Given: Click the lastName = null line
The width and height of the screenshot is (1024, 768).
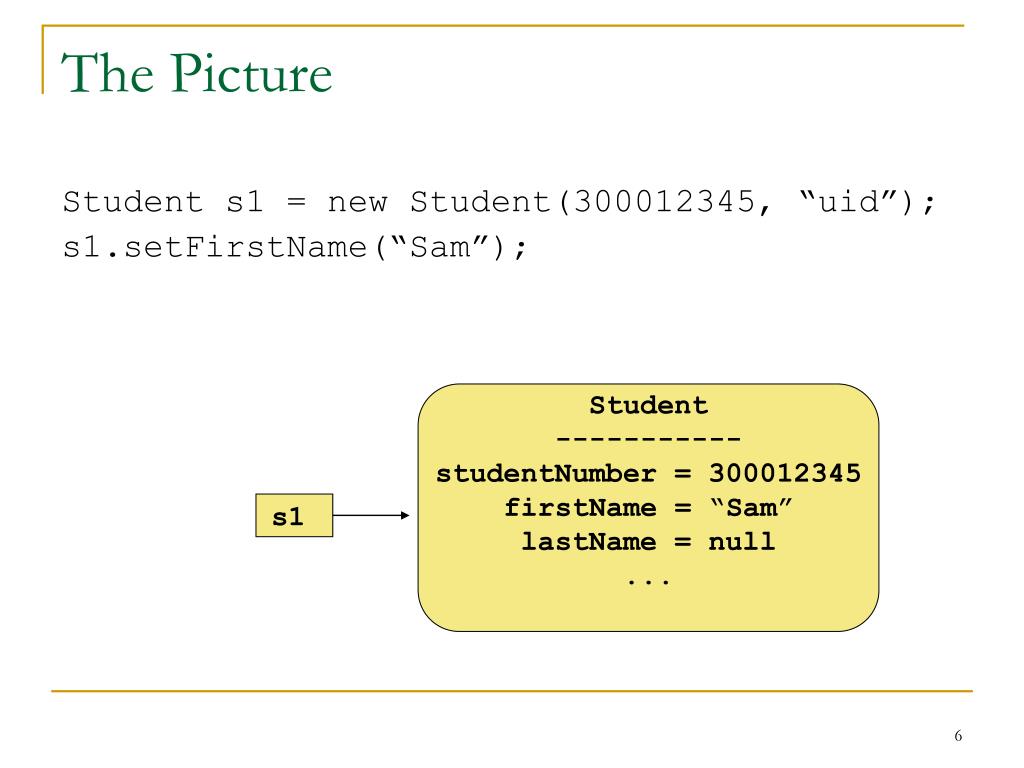Looking at the screenshot, I should (648, 541).
